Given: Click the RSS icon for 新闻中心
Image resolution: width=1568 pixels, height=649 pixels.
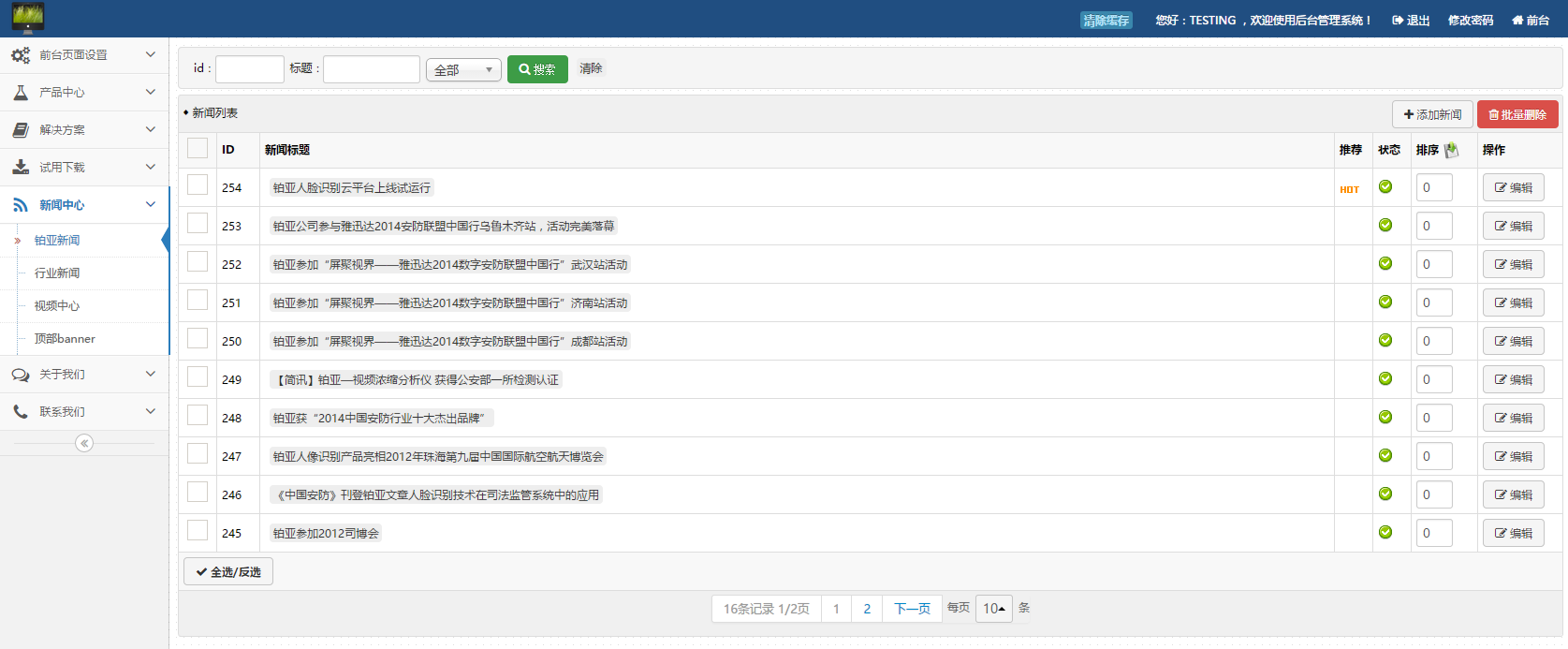Looking at the screenshot, I should point(21,205).
